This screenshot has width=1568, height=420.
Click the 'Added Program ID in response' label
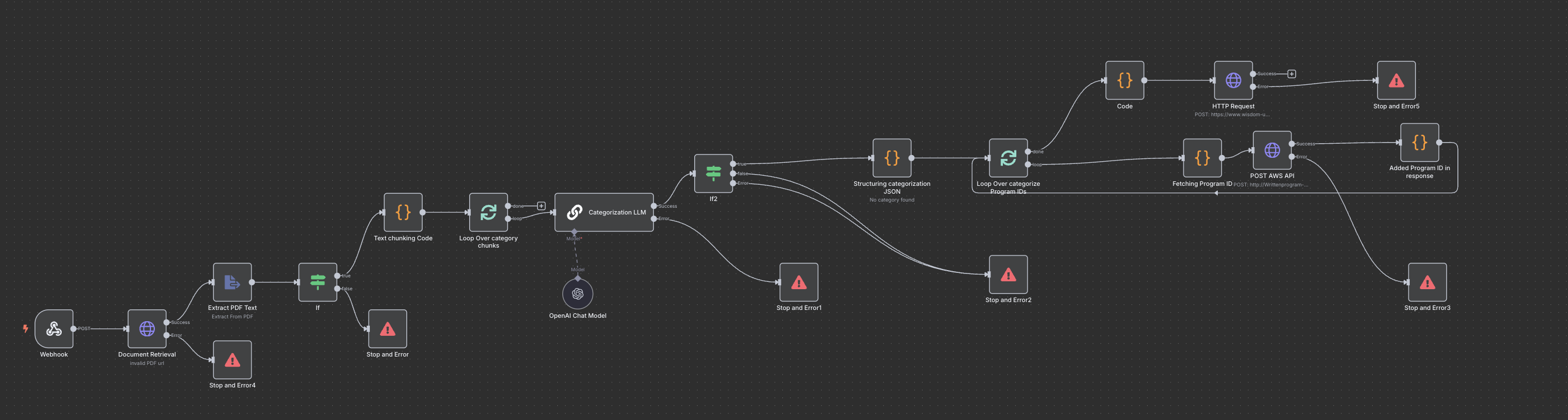point(1419,172)
